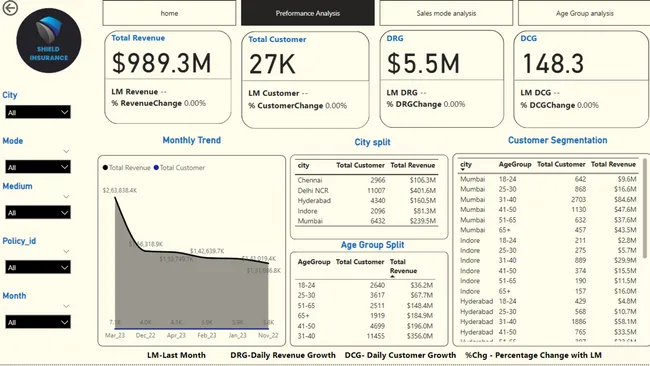The width and height of the screenshot is (650, 366).
Task: Sort Age Group Split by AgeGroup header
Action: [314, 262]
